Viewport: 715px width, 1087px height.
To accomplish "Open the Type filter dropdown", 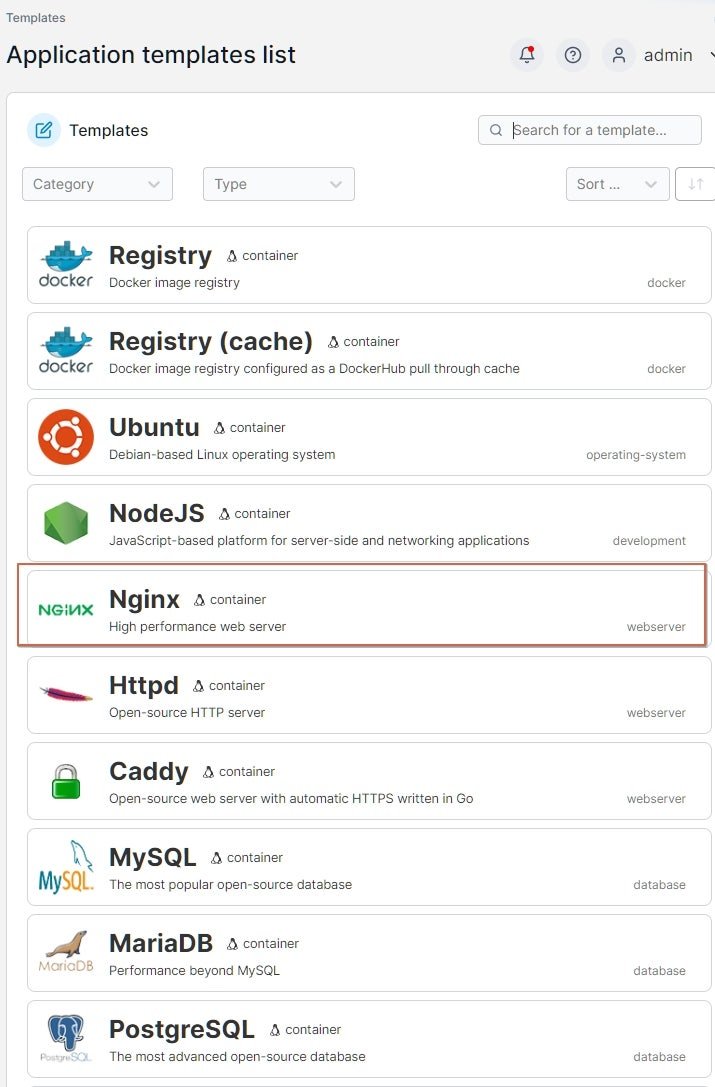I will pos(279,184).
